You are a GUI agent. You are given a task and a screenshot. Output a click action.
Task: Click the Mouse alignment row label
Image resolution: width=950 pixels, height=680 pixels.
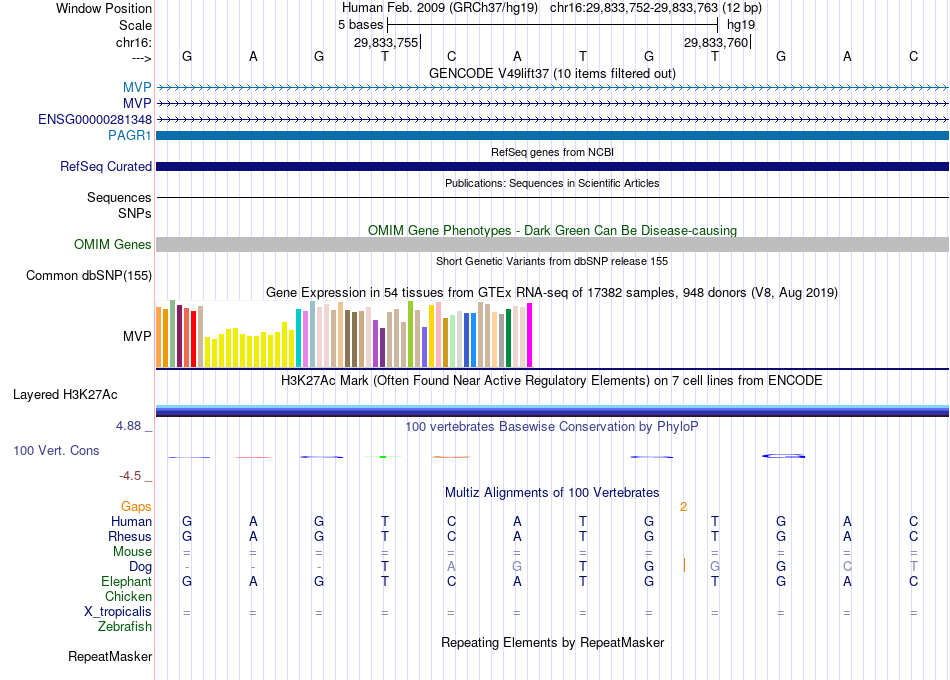[x=132, y=552]
